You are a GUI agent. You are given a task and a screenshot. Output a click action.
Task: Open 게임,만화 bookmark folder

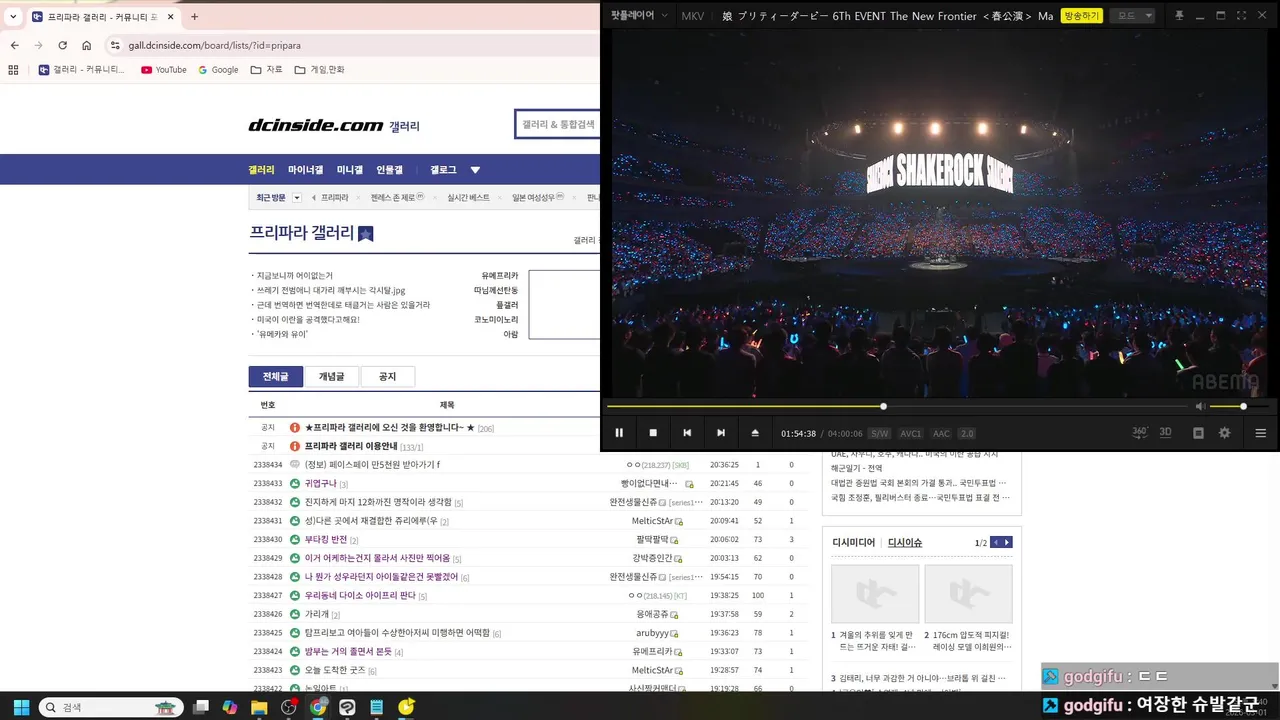point(319,70)
